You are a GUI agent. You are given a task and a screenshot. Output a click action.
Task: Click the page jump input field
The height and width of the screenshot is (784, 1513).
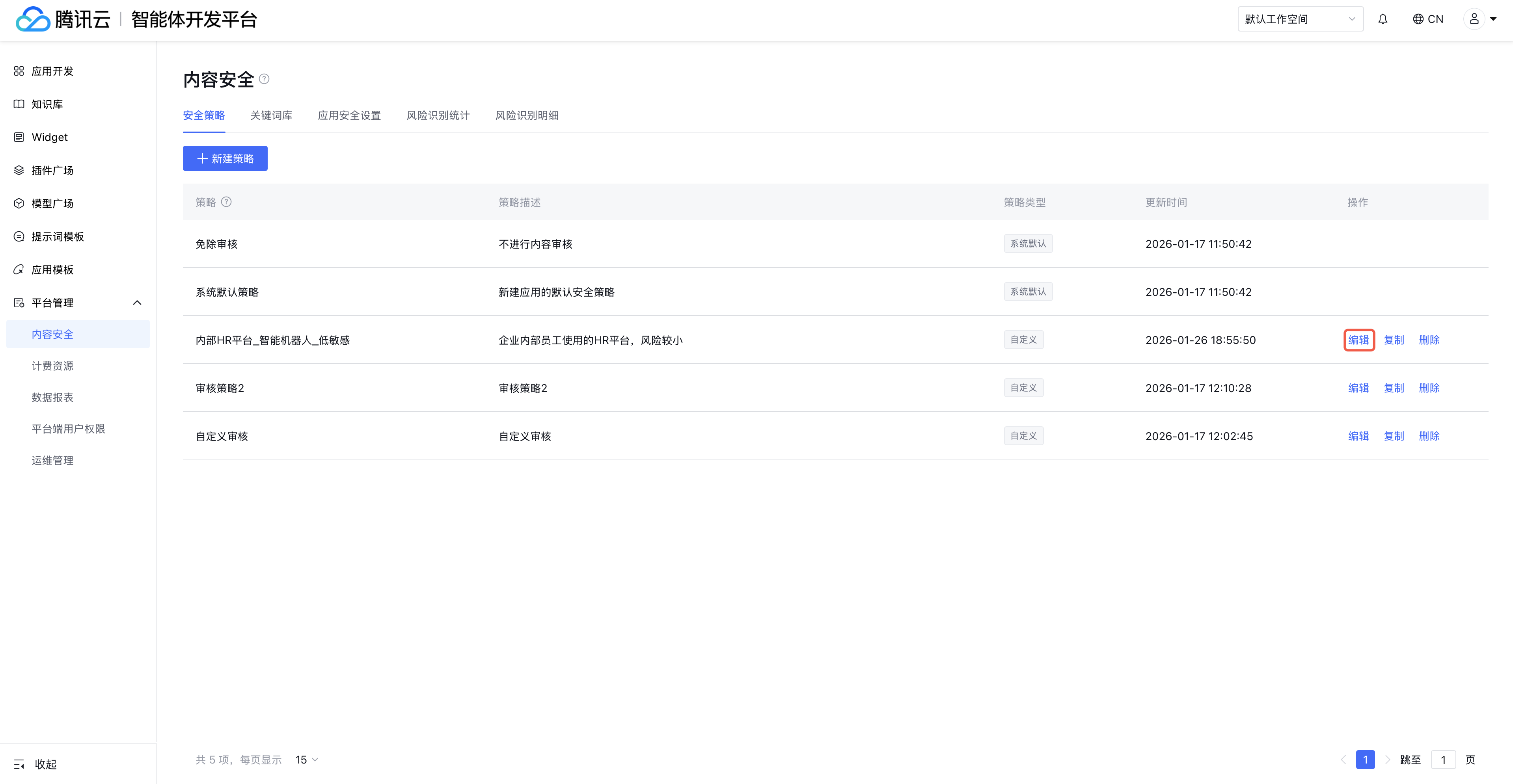point(1442,760)
